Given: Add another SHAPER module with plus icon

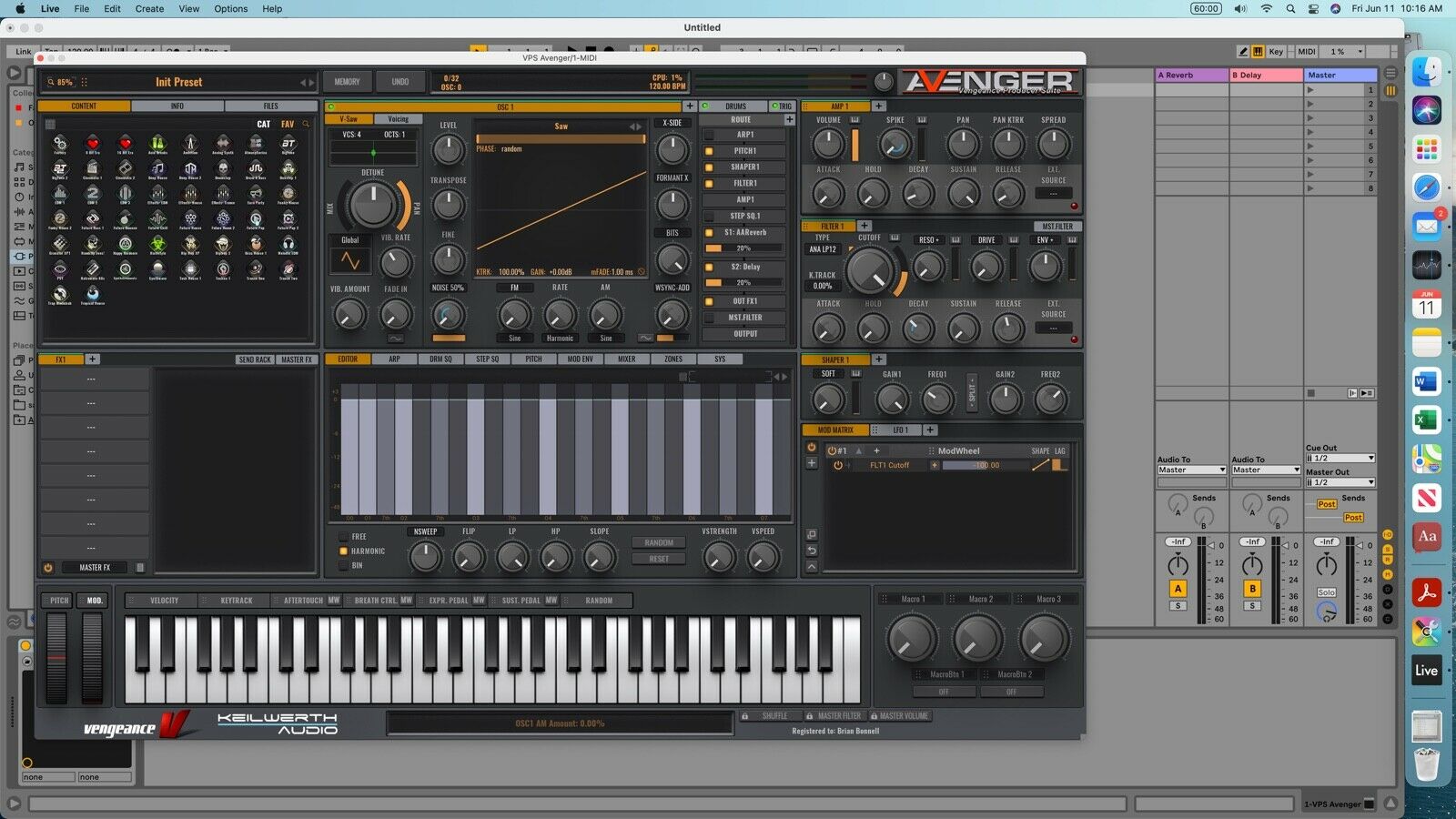Looking at the screenshot, I should coord(879,359).
